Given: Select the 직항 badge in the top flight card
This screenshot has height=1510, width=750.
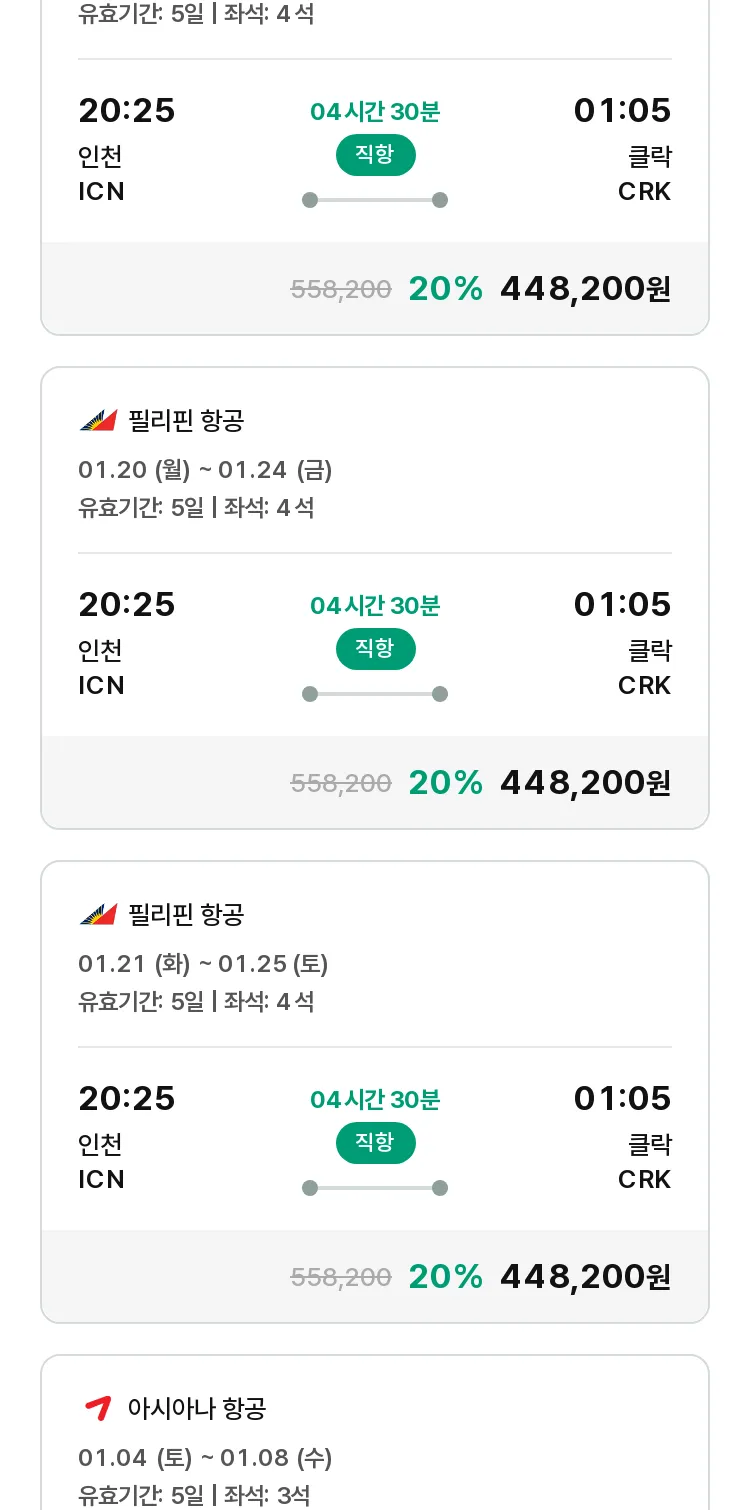Looking at the screenshot, I should [375, 155].
